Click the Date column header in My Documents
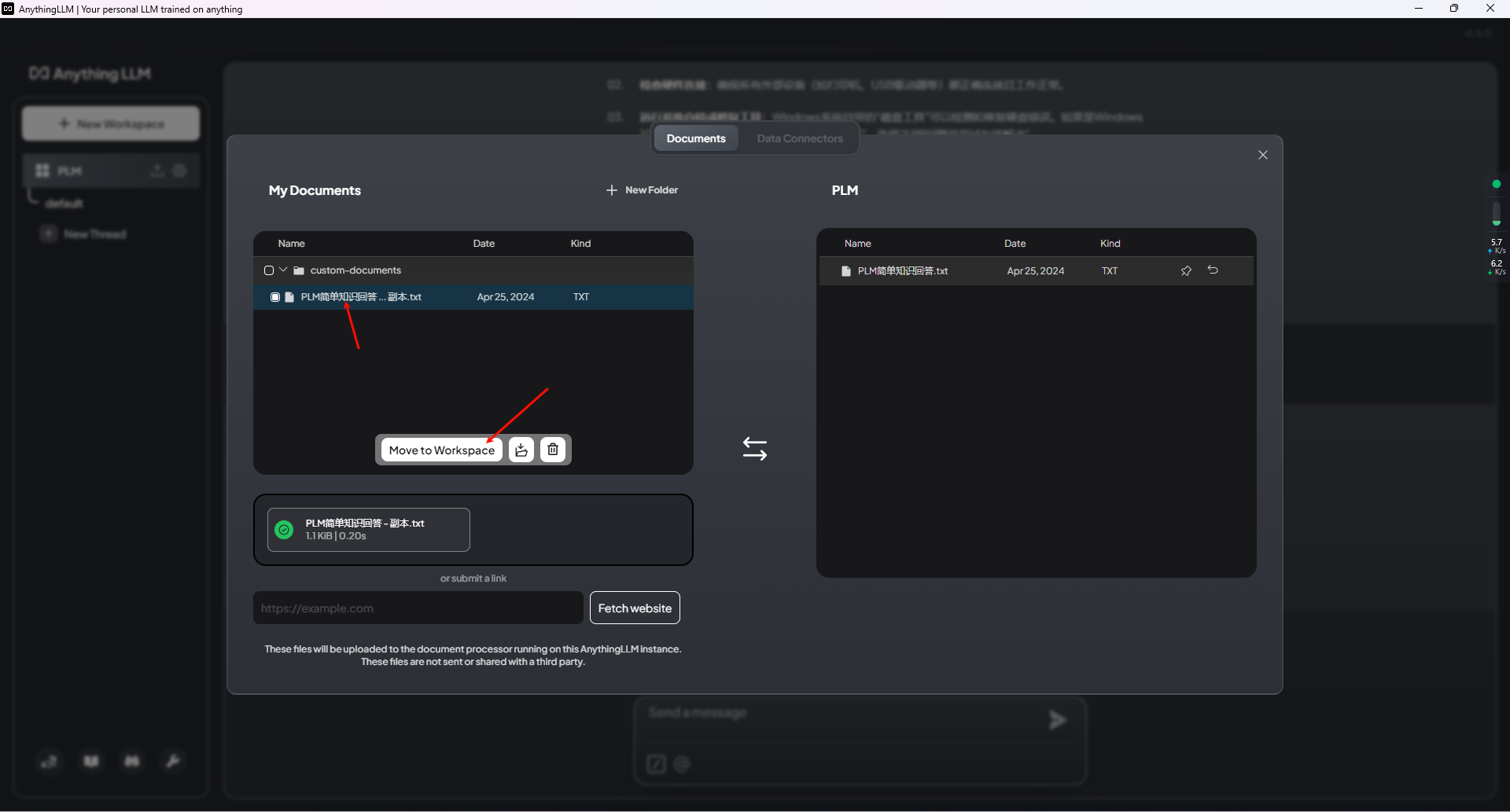This screenshot has width=1510, height=812. [x=484, y=244]
